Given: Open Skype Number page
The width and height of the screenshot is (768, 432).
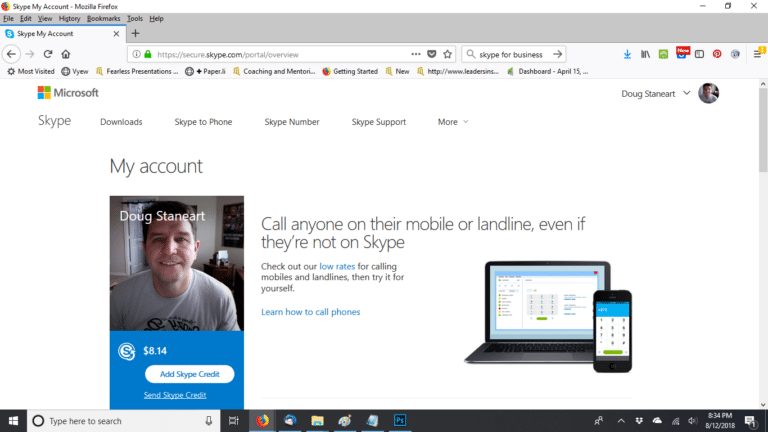Looking at the screenshot, I should tap(292, 122).
